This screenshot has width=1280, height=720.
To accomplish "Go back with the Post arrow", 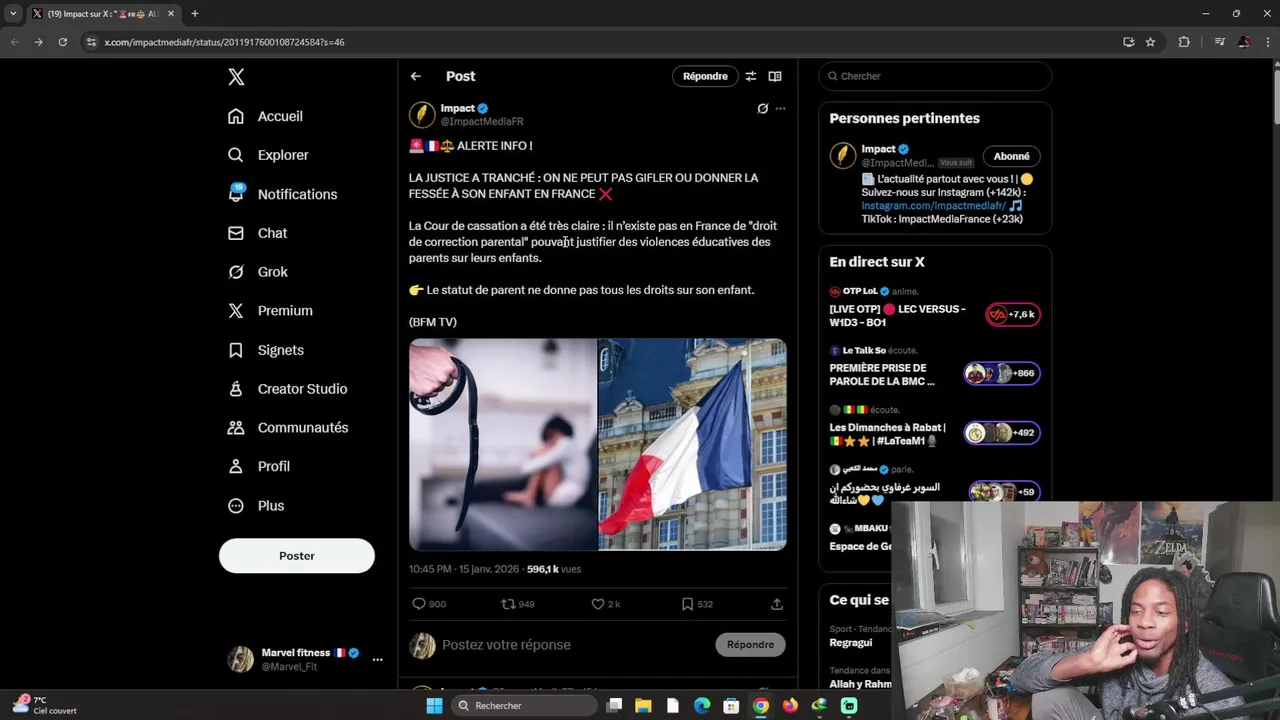I will point(416,76).
